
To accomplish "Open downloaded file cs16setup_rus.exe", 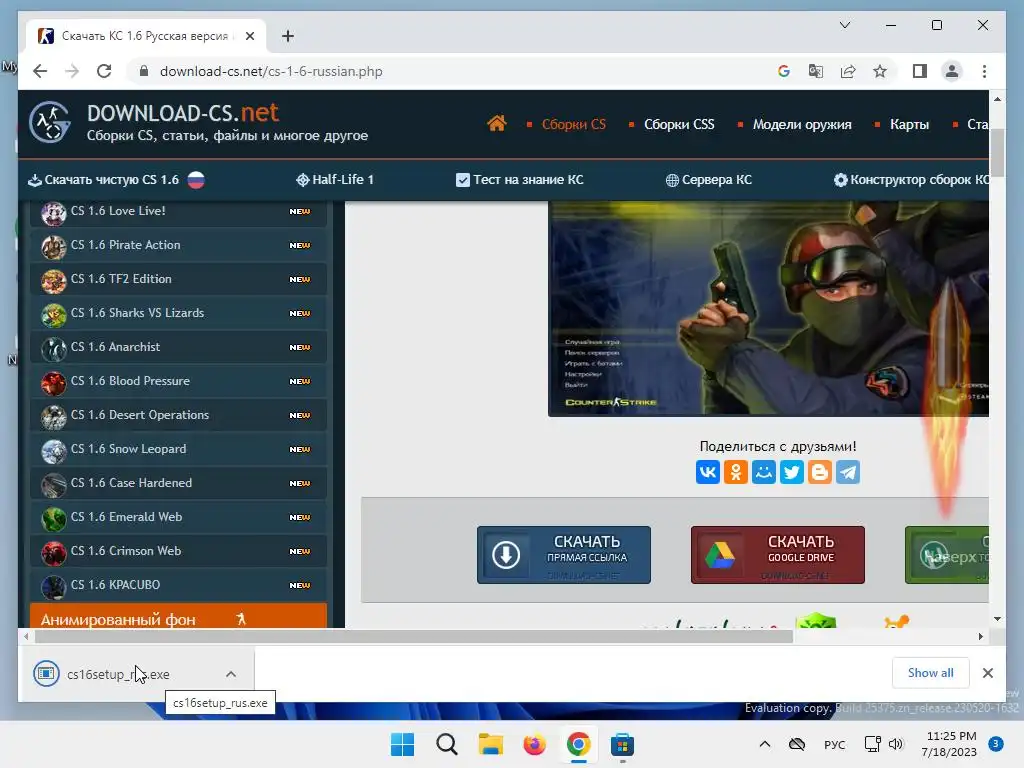I will click(x=118, y=674).
